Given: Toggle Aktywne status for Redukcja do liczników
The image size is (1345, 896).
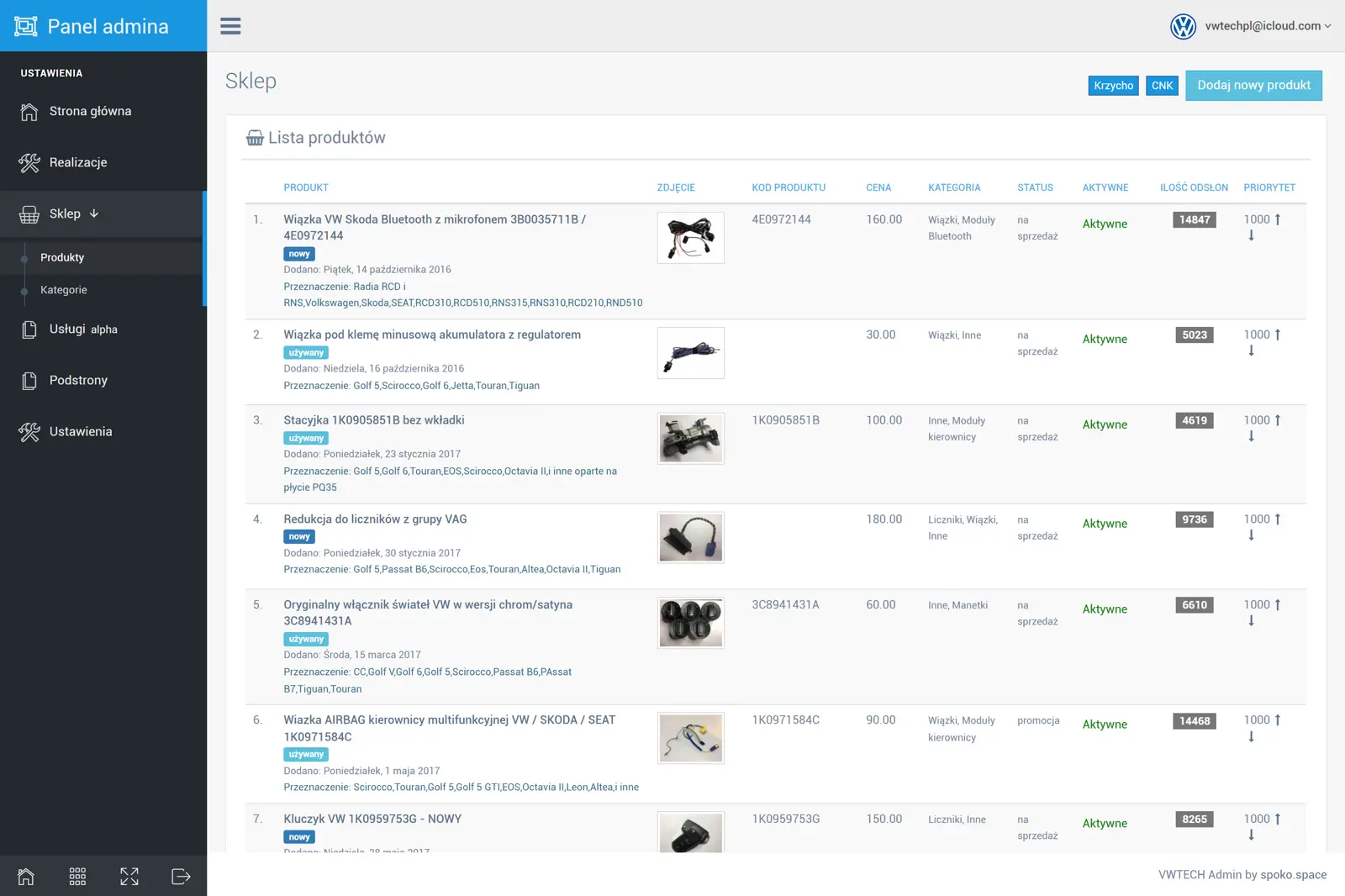Looking at the screenshot, I should 1105,524.
